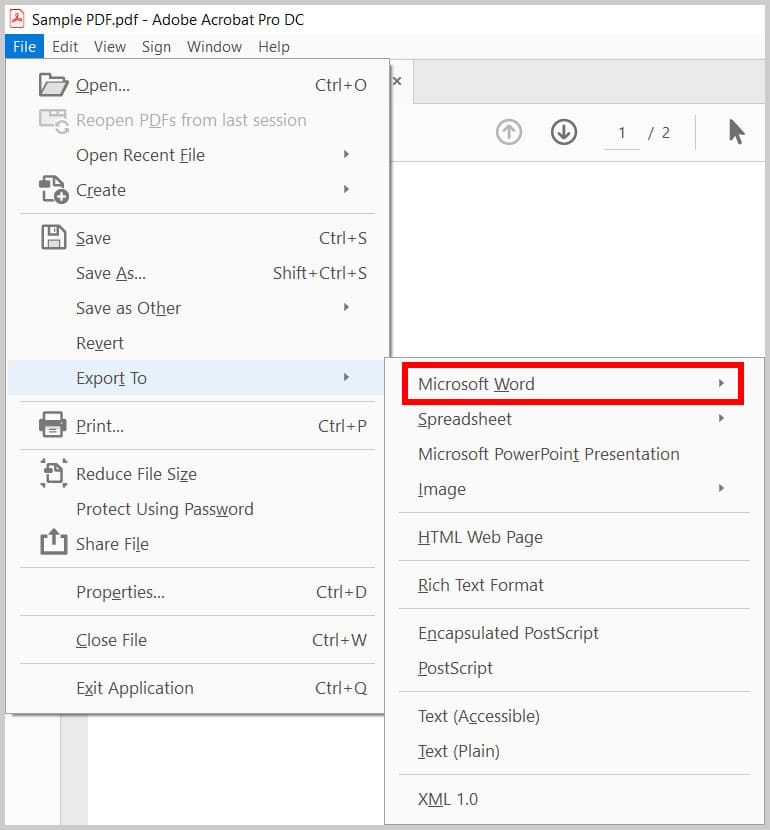The width and height of the screenshot is (770, 830).
Task: Export as XML 1.0
Action: point(574,799)
